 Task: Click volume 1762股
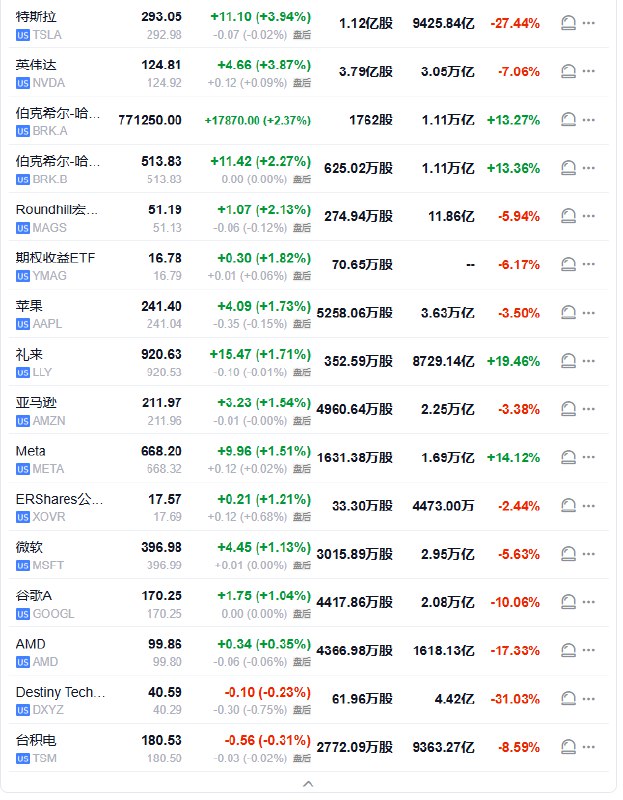pyautogui.click(x=371, y=120)
